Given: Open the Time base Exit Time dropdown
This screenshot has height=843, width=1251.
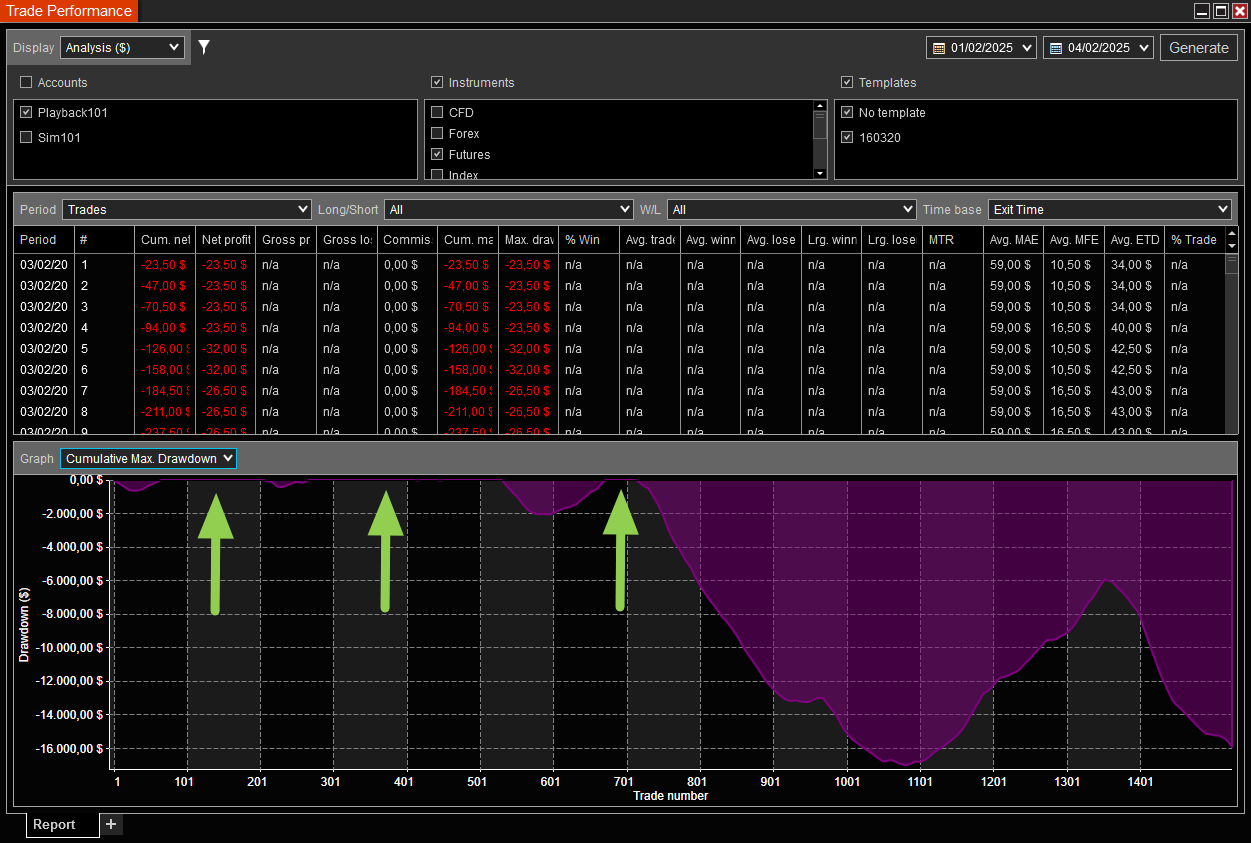Looking at the screenshot, I should tap(1109, 210).
